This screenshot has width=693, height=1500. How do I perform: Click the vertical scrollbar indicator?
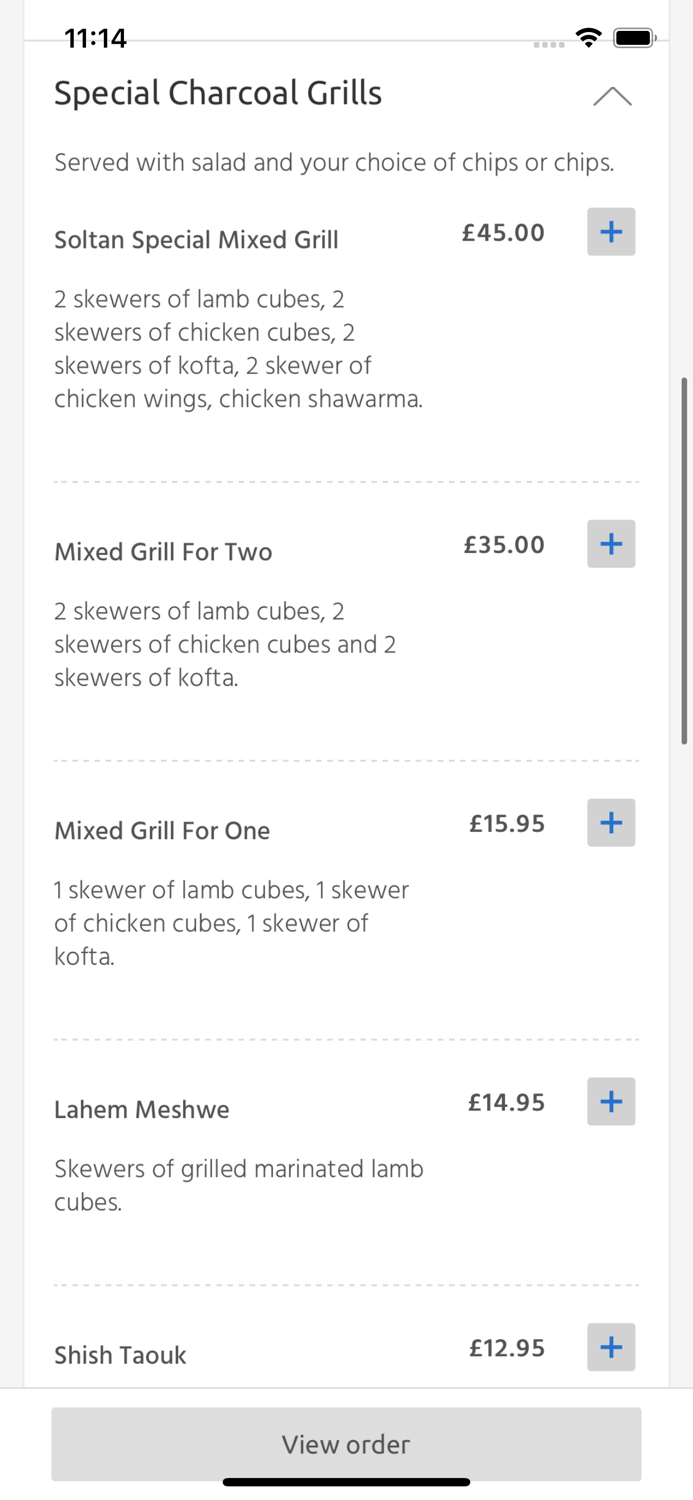684,560
